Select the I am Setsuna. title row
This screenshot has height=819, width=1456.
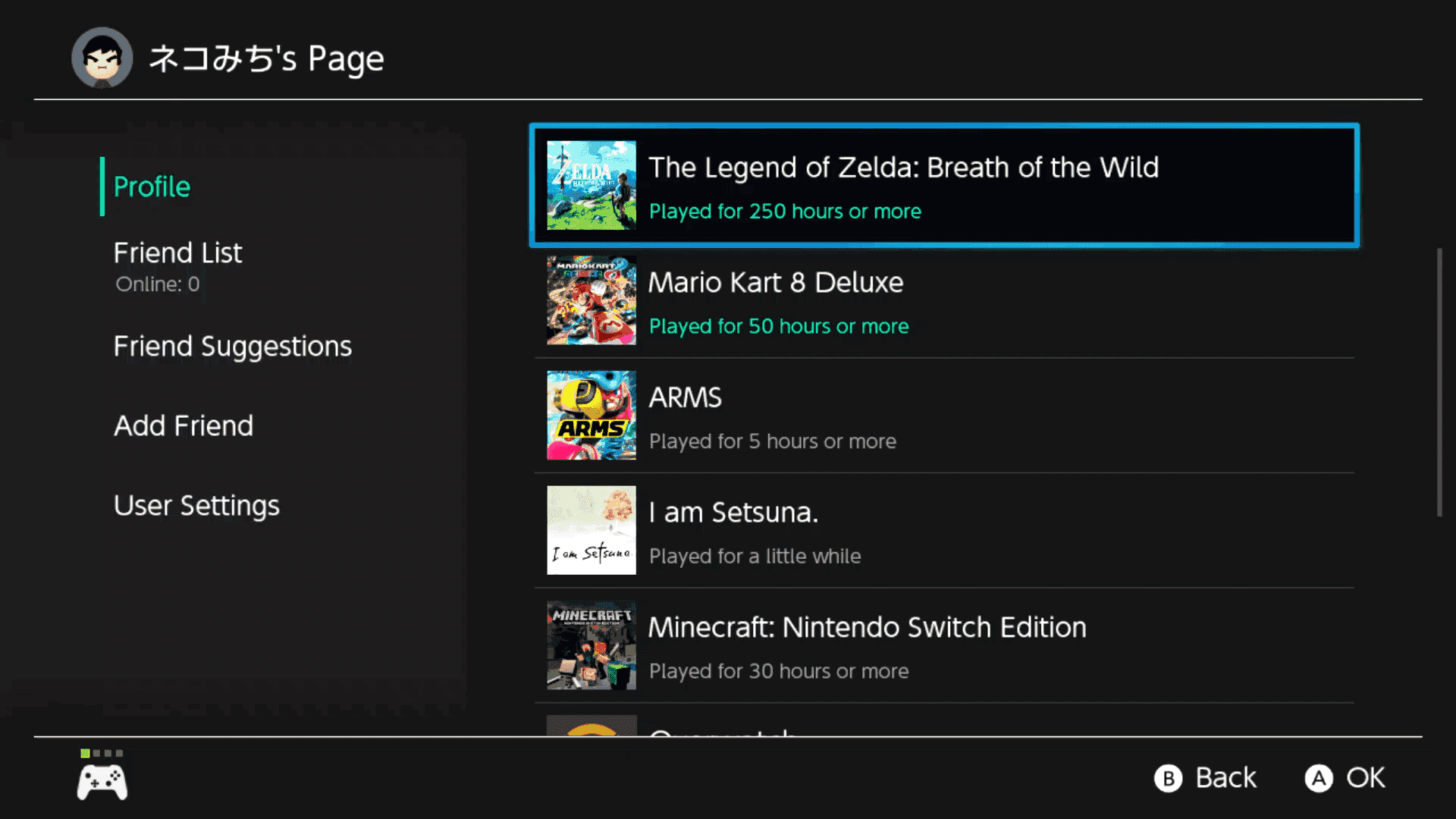[944, 530]
